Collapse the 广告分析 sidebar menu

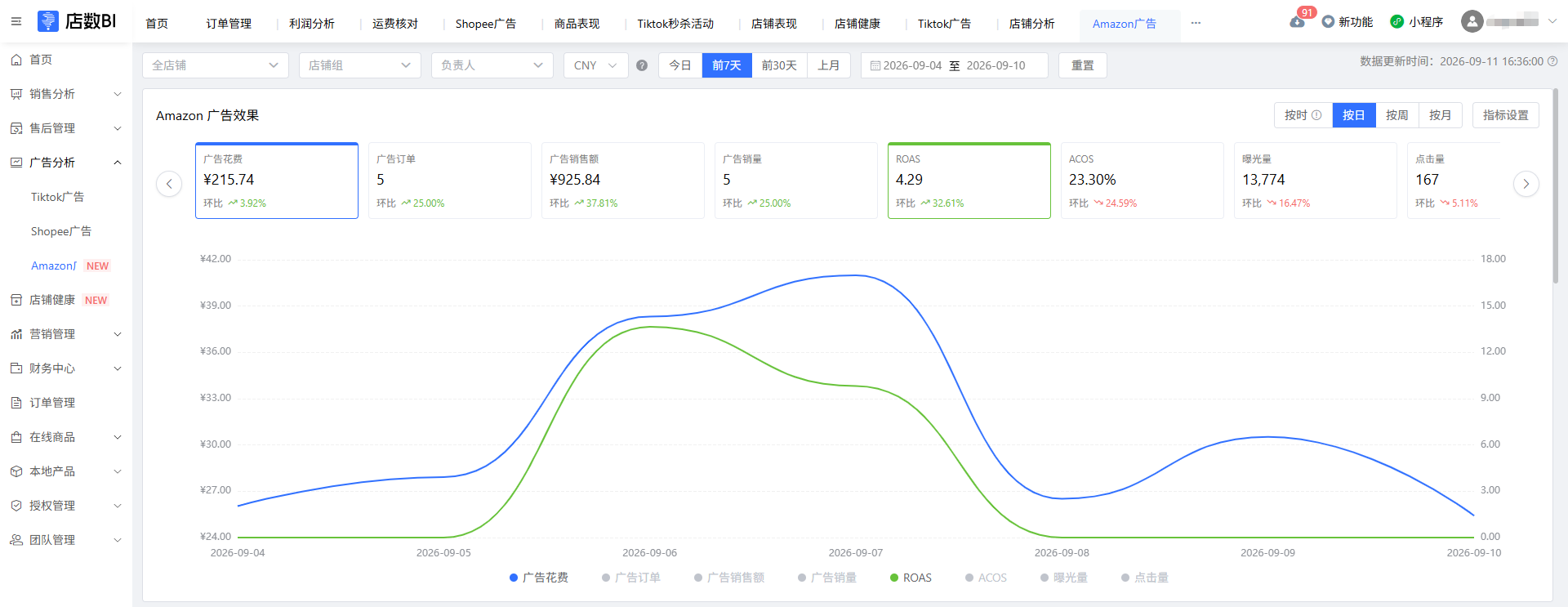click(x=118, y=163)
